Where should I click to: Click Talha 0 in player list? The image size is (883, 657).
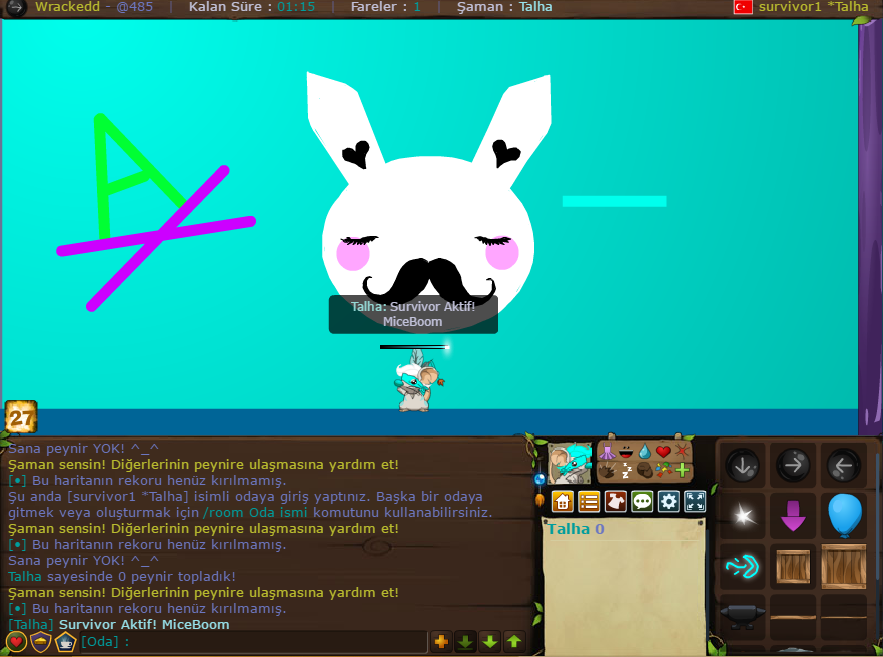coord(576,529)
